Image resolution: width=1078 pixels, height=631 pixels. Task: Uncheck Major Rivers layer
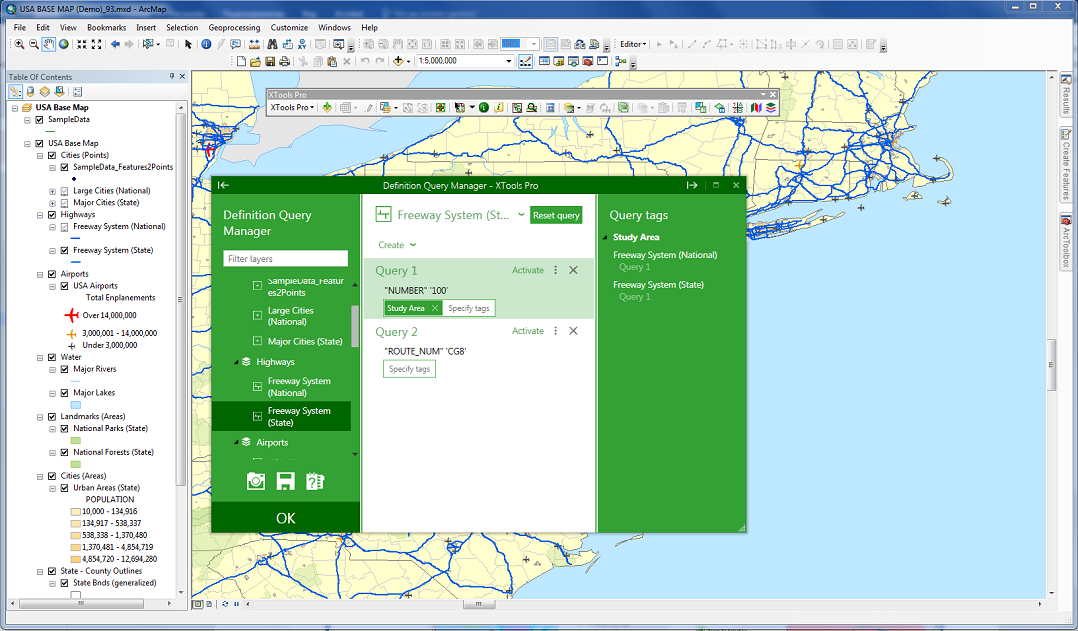click(x=65, y=369)
